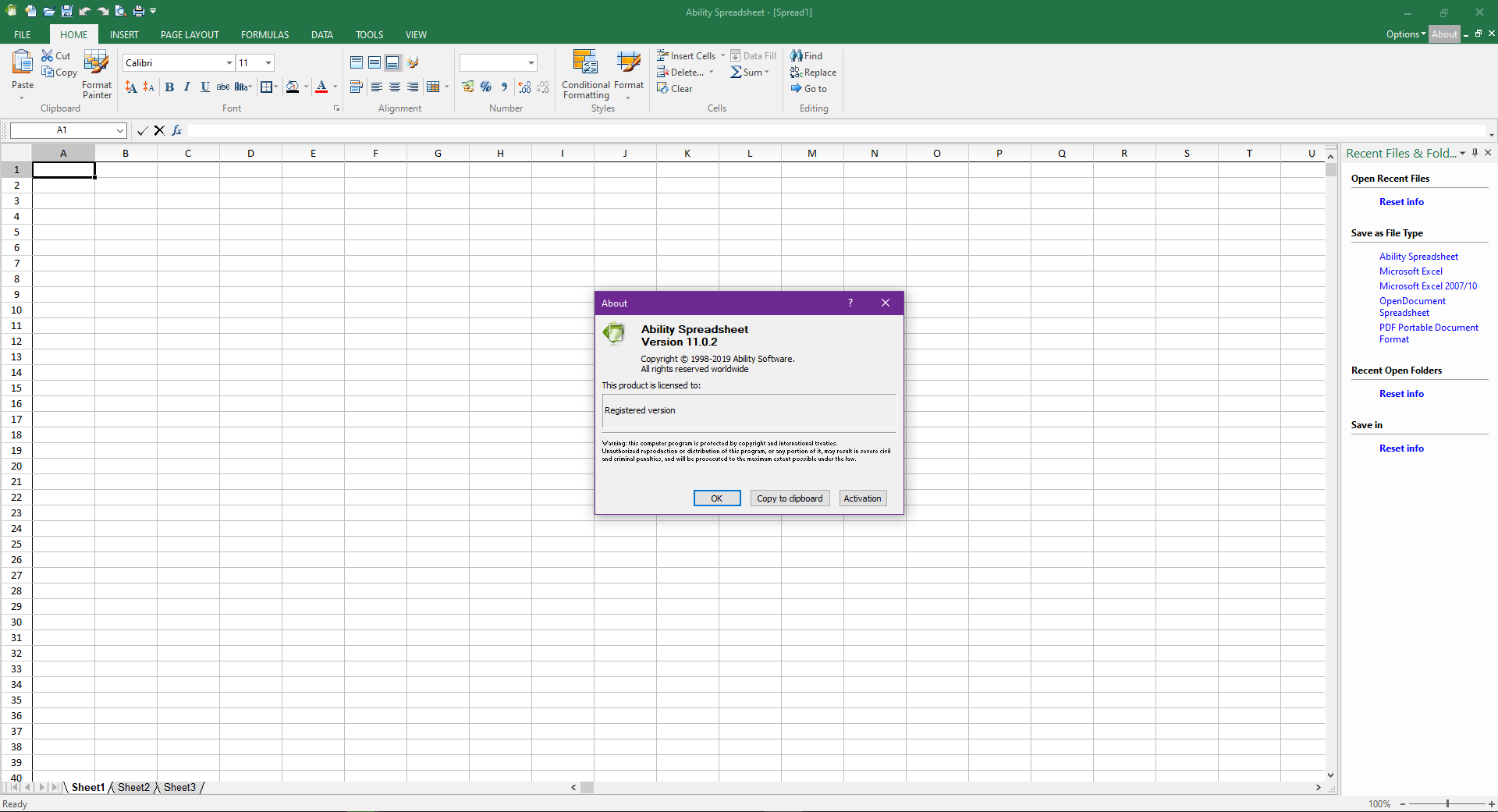
Task: Click OK in the About dialog
Action: 717,498
